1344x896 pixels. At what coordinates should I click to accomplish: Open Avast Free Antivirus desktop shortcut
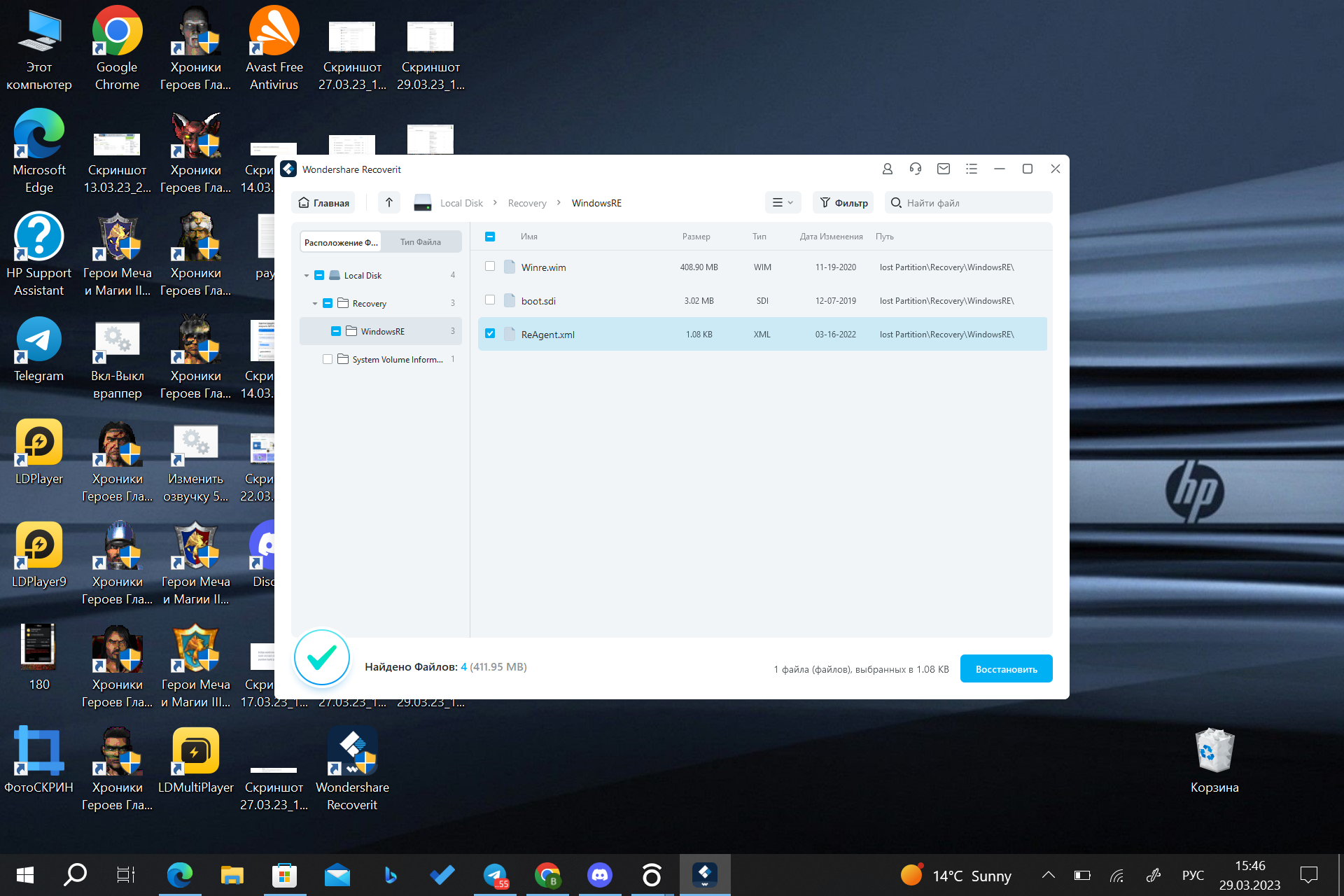pos(274,49)
